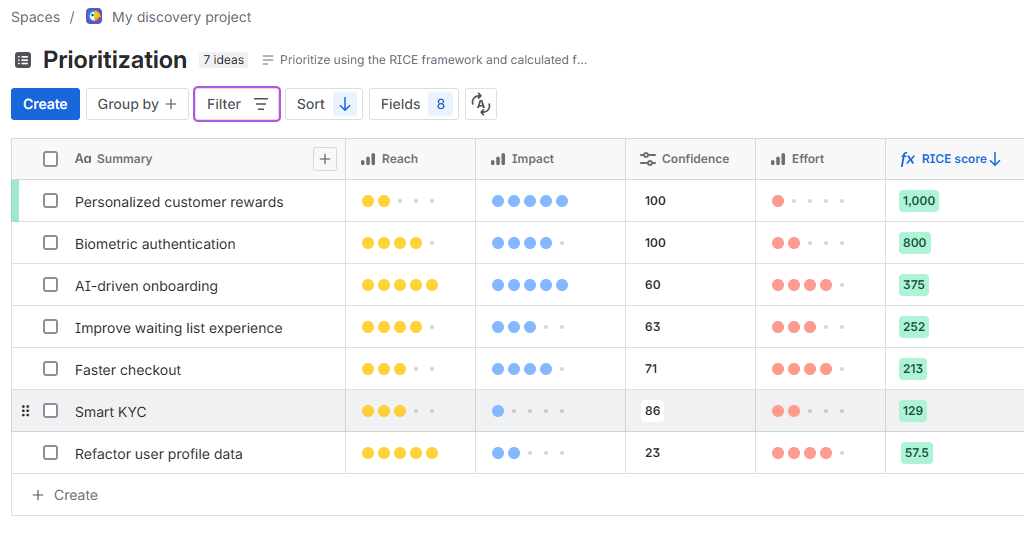Click the auto-save circular arrows icon
Image resolution: width=1024 pixels, height=536 pixels.
481,104
